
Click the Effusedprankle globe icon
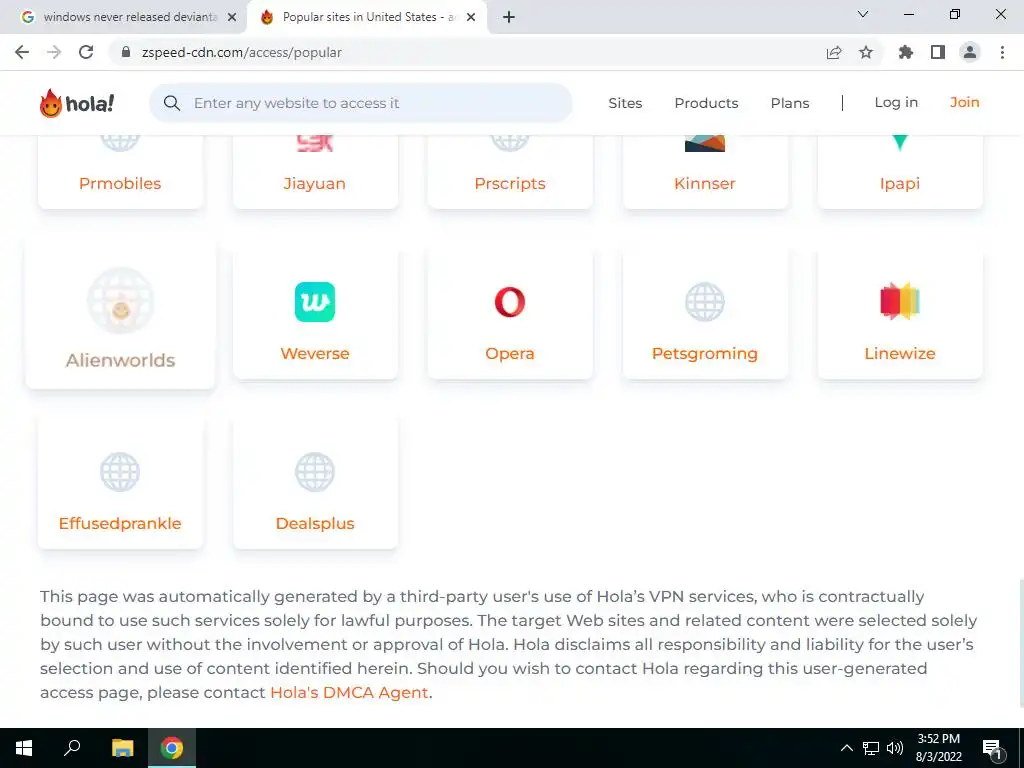tap(120, 472)
